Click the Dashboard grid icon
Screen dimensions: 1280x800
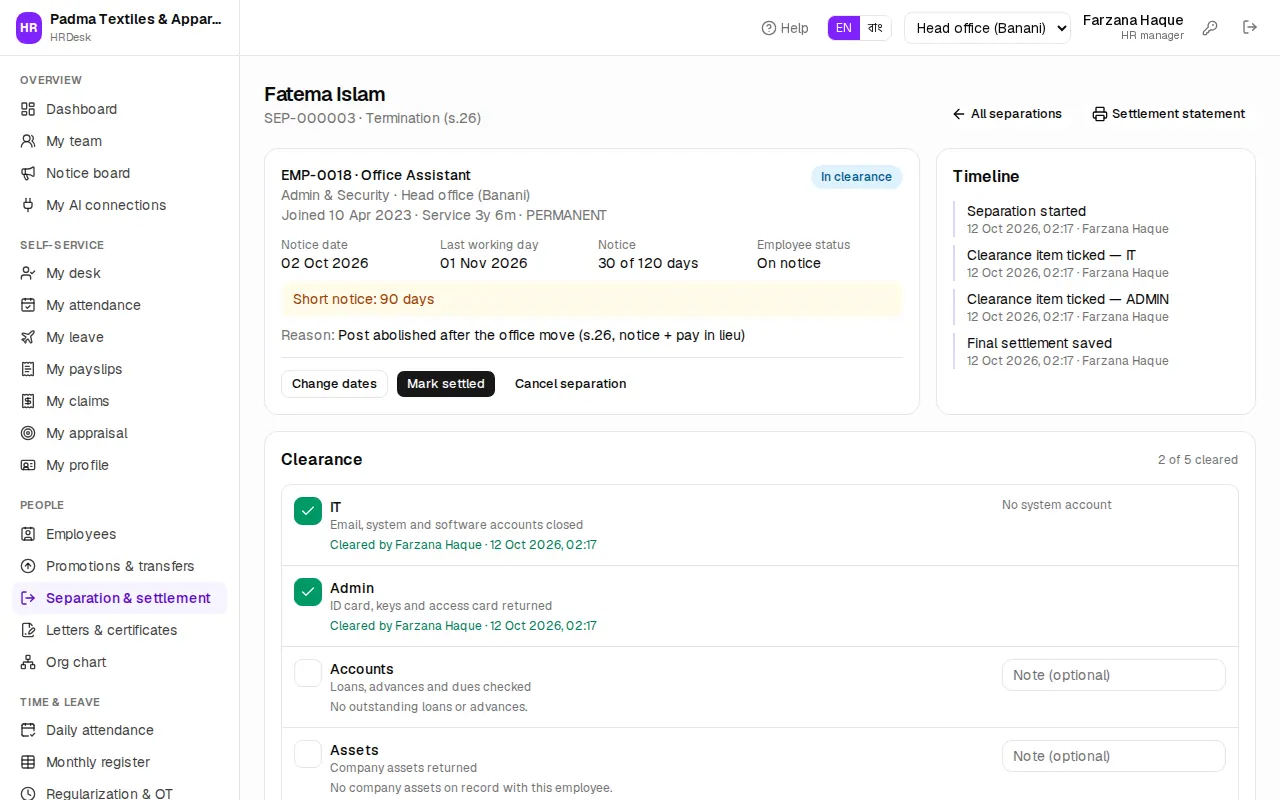[28, 109]
